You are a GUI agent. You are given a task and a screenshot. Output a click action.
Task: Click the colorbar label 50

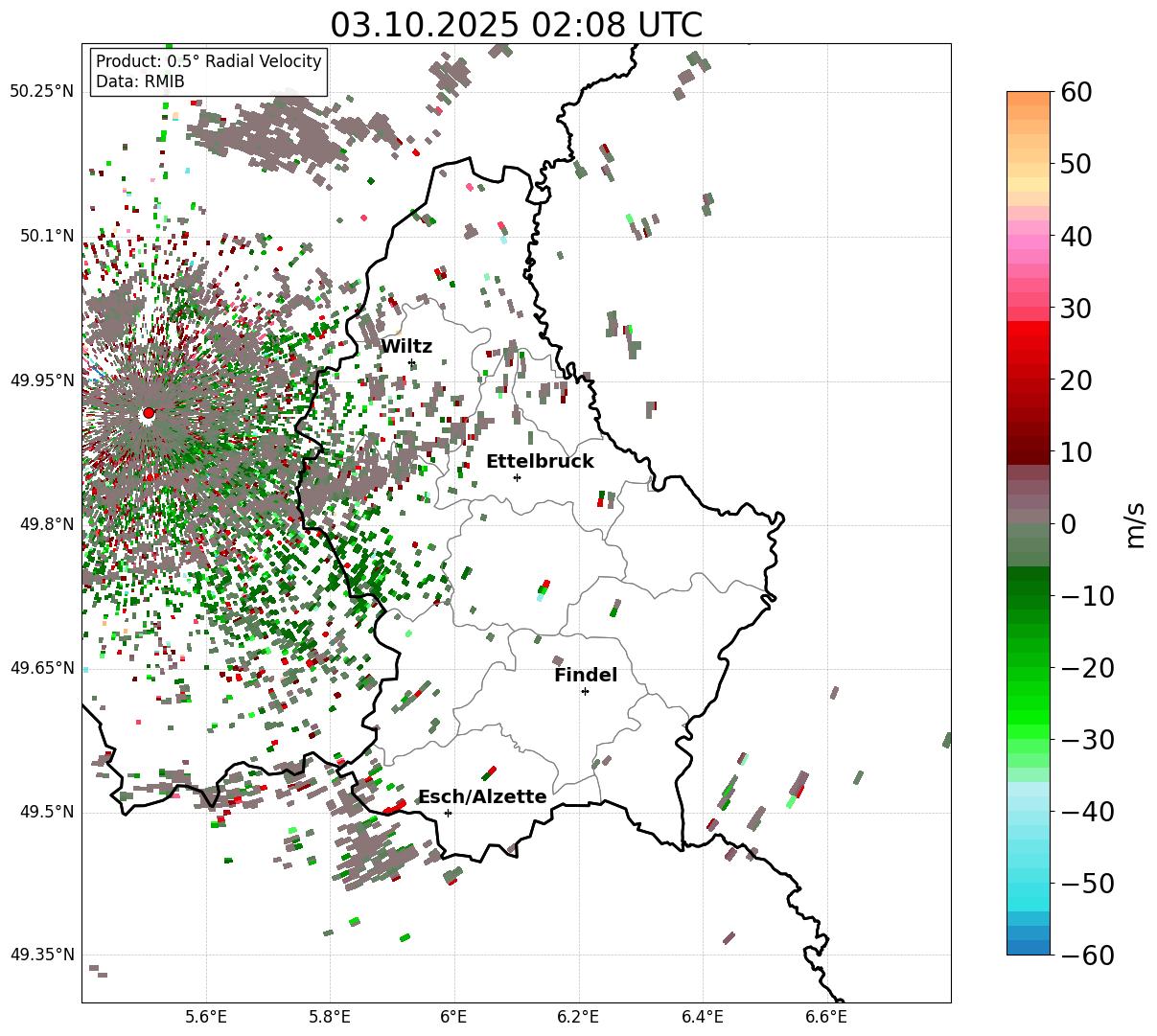coord(1075,164)
